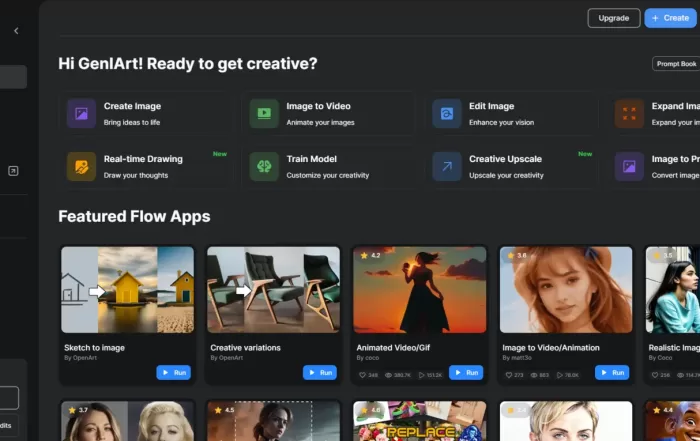Click views eye icon on Image to Video/Animation
This screenshot has height=441, width=700.
coord(534,375)
